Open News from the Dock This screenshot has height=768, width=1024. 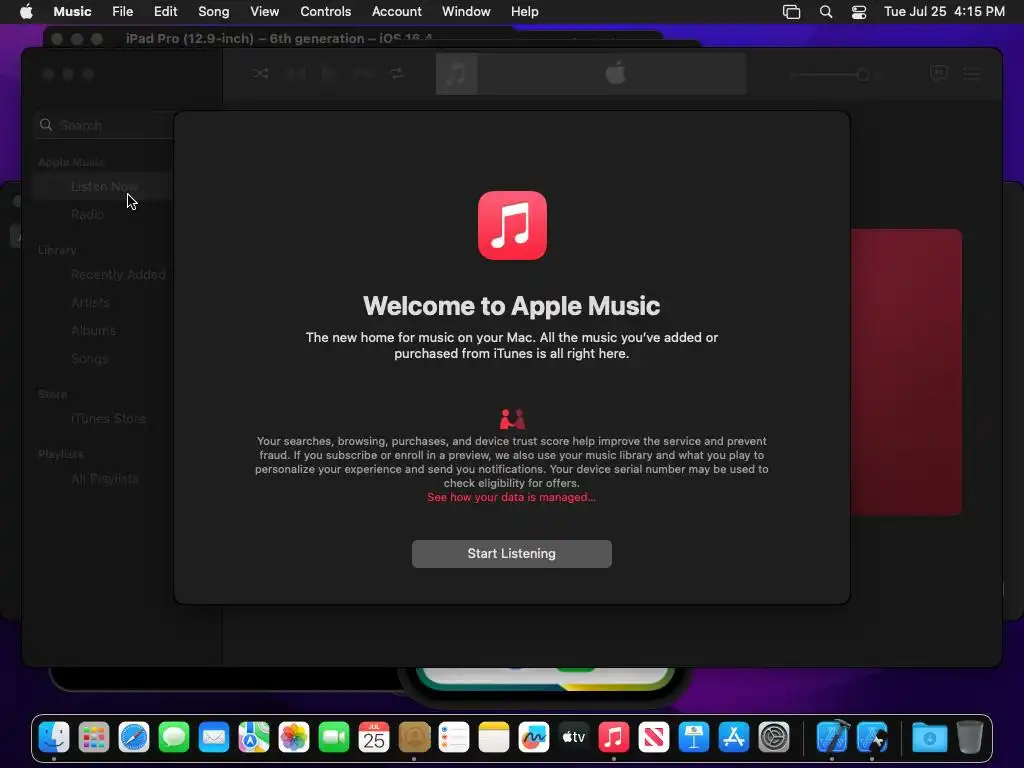[654, 738]
